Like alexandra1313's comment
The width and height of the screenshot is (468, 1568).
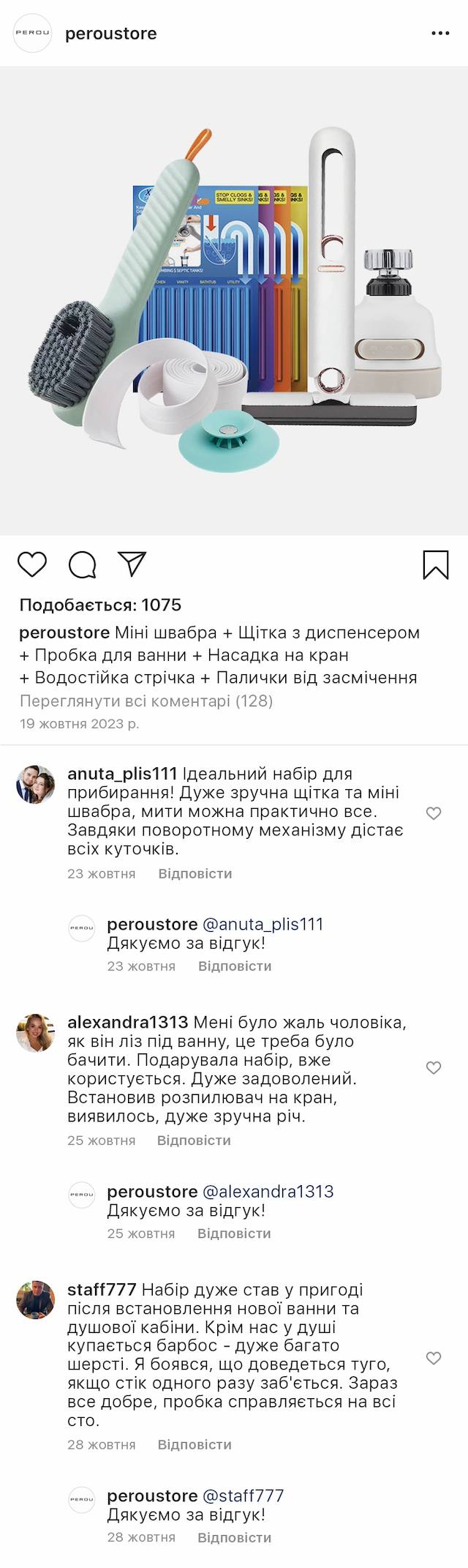[434, 1067]
